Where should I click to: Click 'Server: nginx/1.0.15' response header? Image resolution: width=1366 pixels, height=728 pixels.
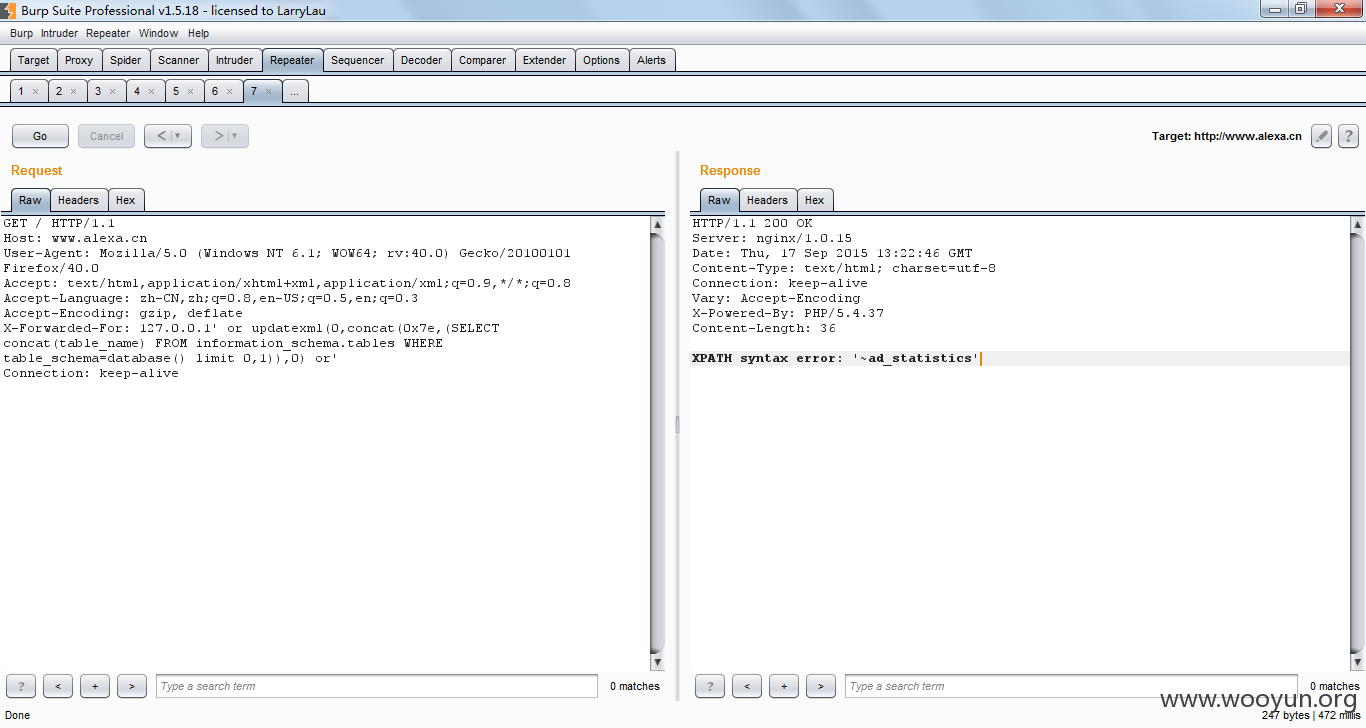[x=772, y=238]
